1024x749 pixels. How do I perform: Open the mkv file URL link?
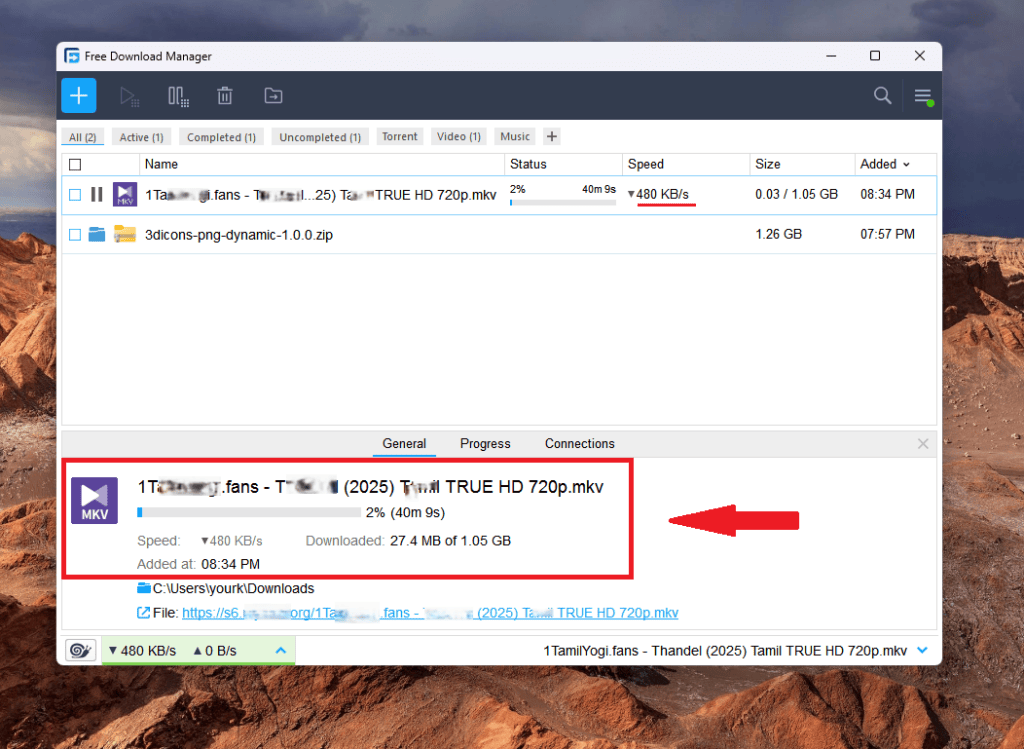tap(430, 613)
